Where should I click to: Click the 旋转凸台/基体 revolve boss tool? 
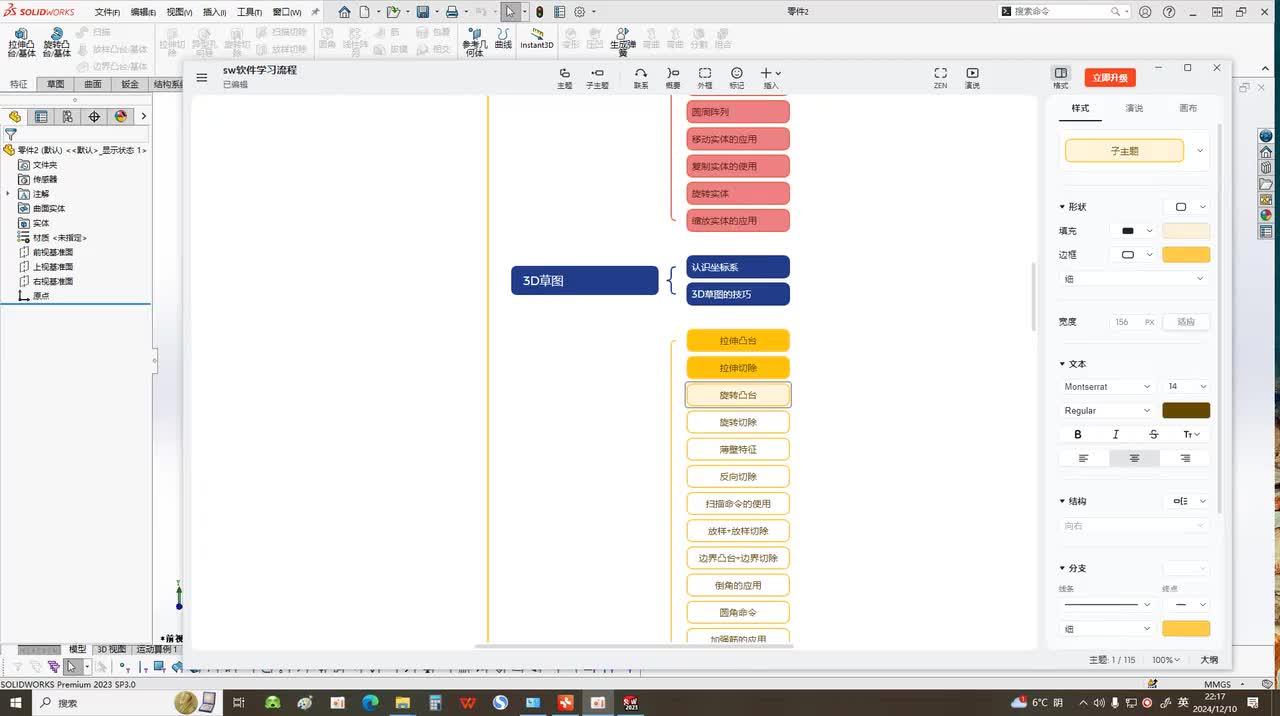coord(56,42)
